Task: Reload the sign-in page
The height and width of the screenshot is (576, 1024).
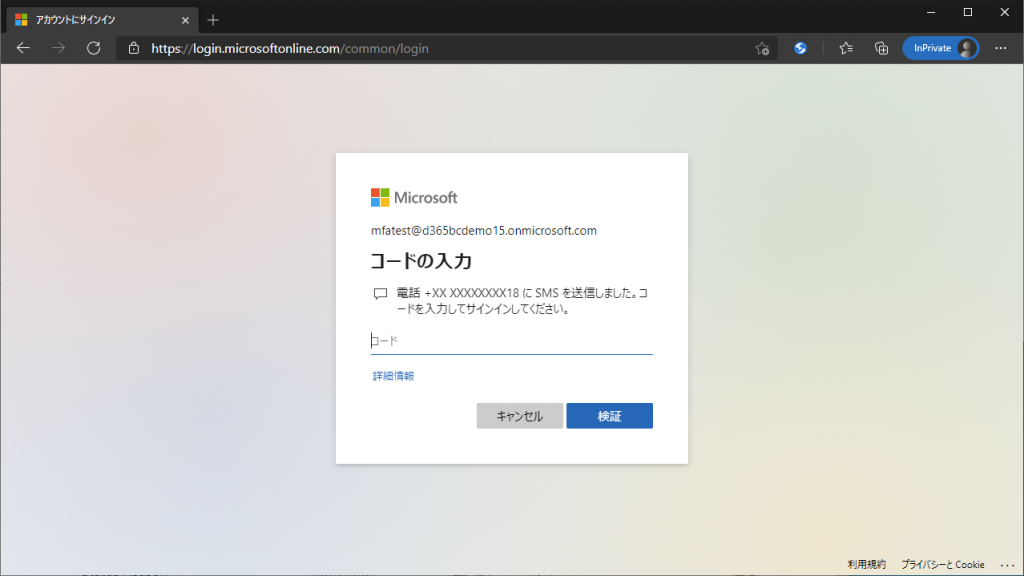Action: tap(93, 48)
